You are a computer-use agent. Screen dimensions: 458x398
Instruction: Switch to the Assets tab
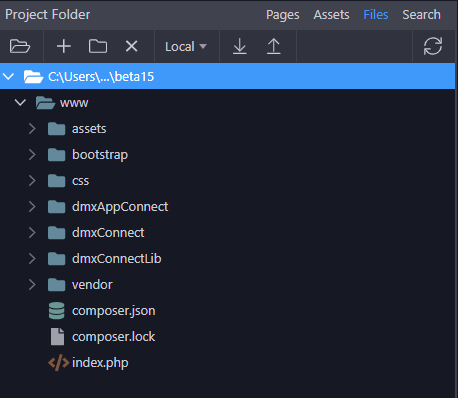[331, 15]
